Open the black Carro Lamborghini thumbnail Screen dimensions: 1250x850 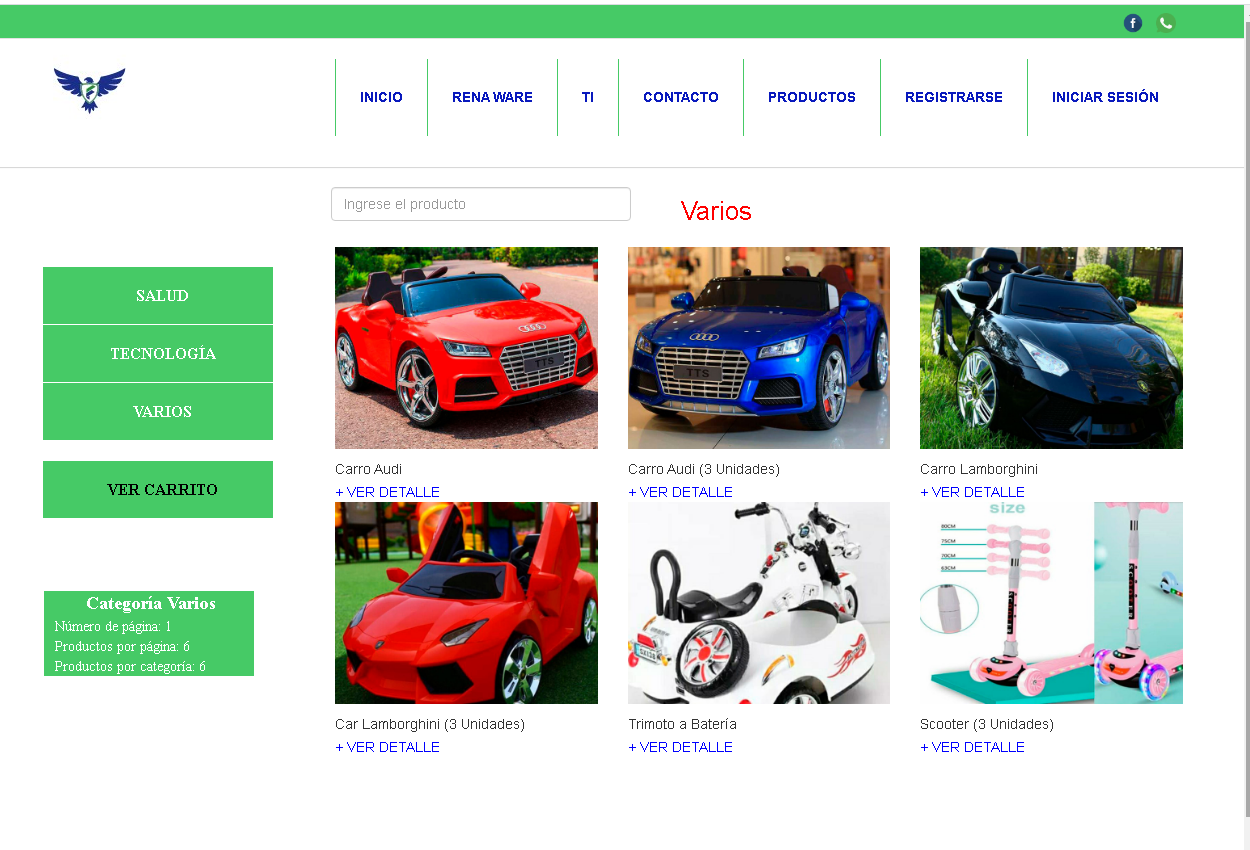tap(1051, 348)
